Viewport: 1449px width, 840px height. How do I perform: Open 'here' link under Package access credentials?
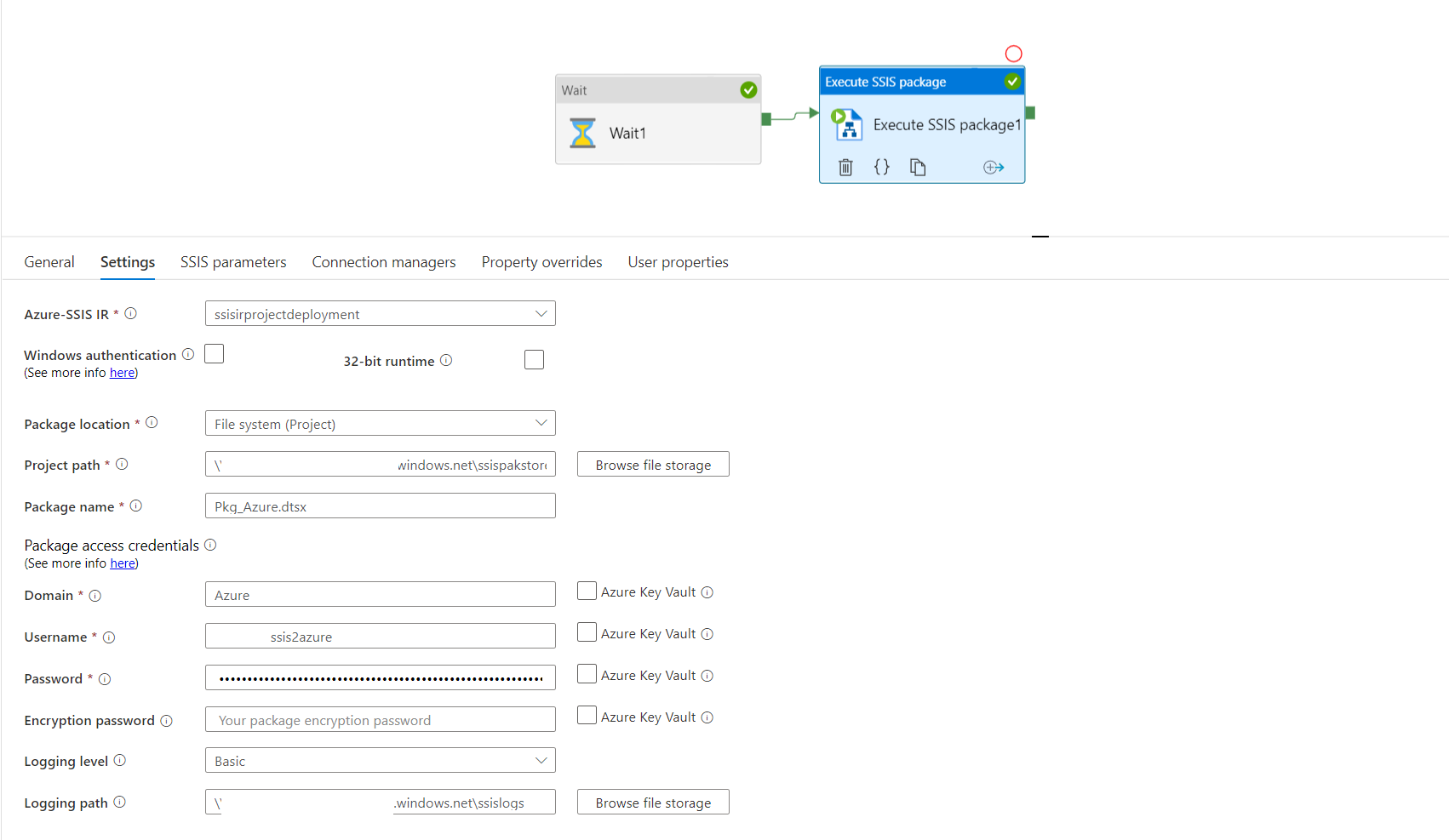[123, 563]
